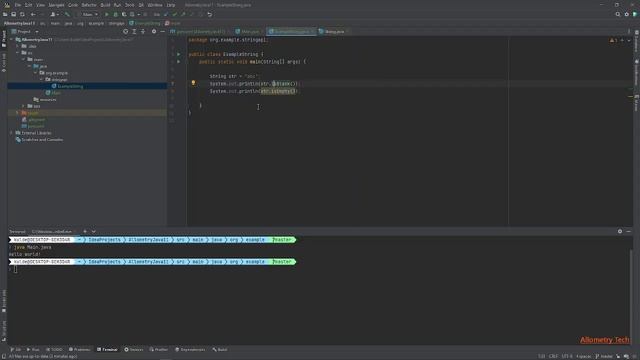Click the Git update project arrow icon
640x360 pixels.
pyautogui.click(x=166, y=14)
